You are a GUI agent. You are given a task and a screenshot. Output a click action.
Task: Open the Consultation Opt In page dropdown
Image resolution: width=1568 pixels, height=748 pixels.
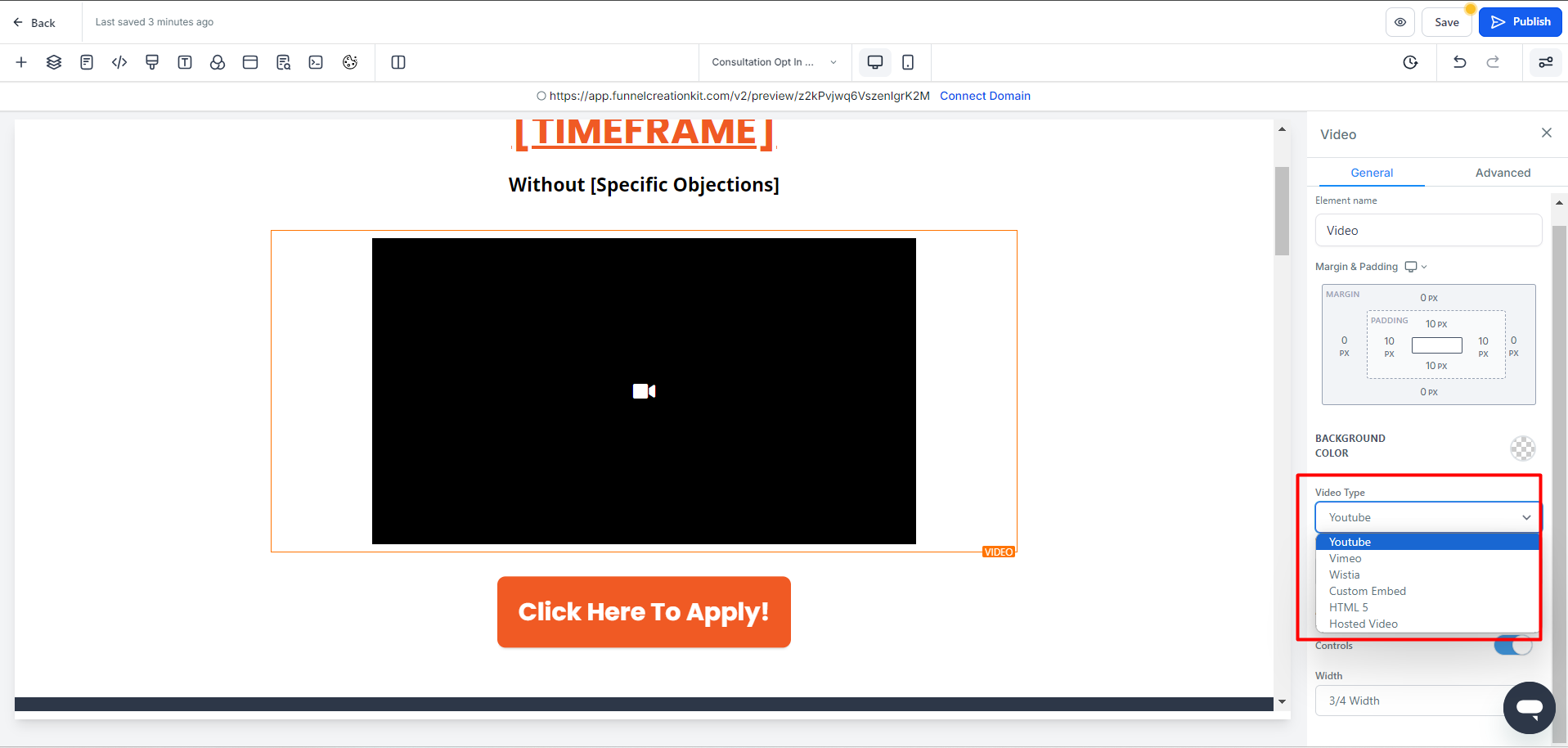point(774,62)
